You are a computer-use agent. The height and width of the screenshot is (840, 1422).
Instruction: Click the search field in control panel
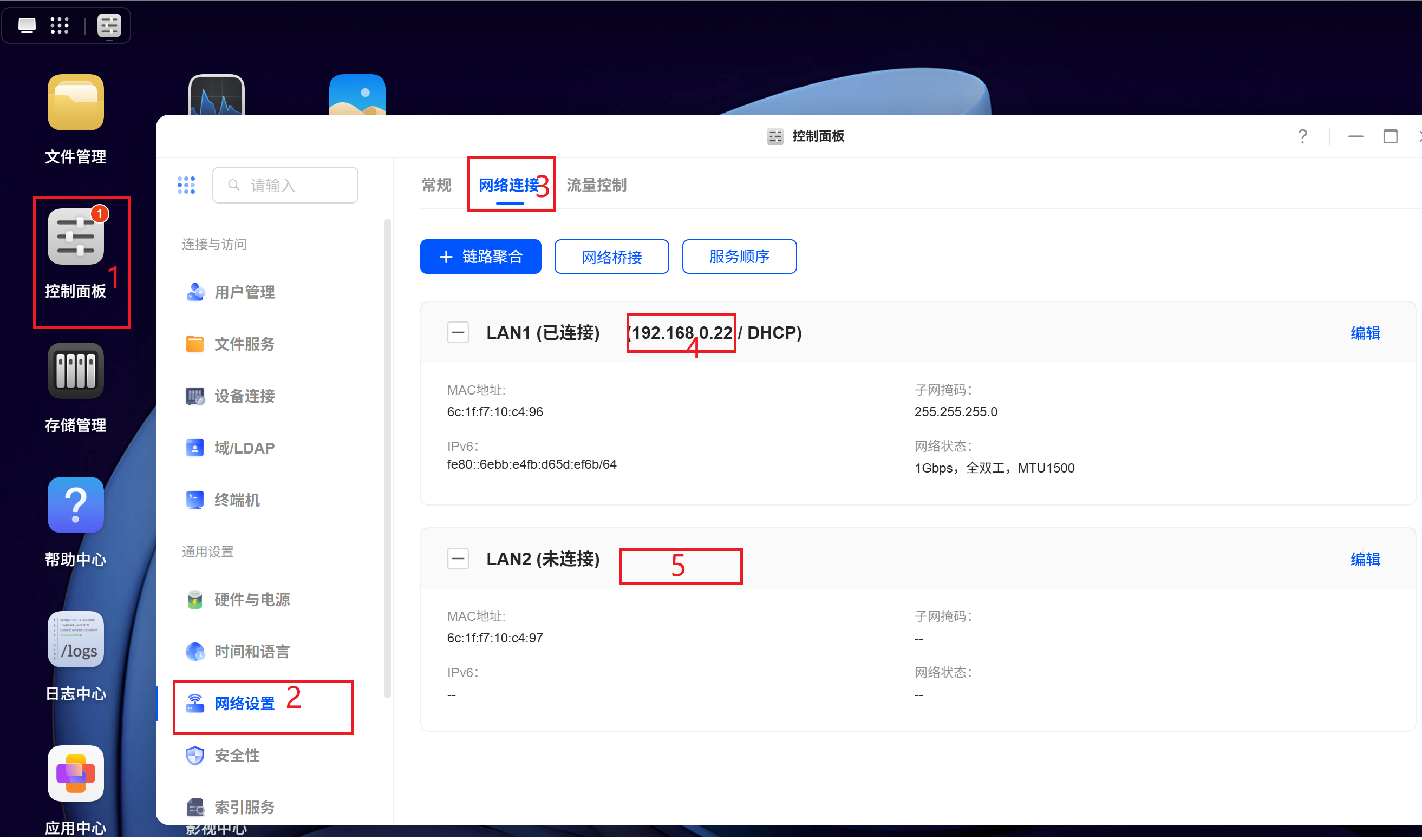285,185
